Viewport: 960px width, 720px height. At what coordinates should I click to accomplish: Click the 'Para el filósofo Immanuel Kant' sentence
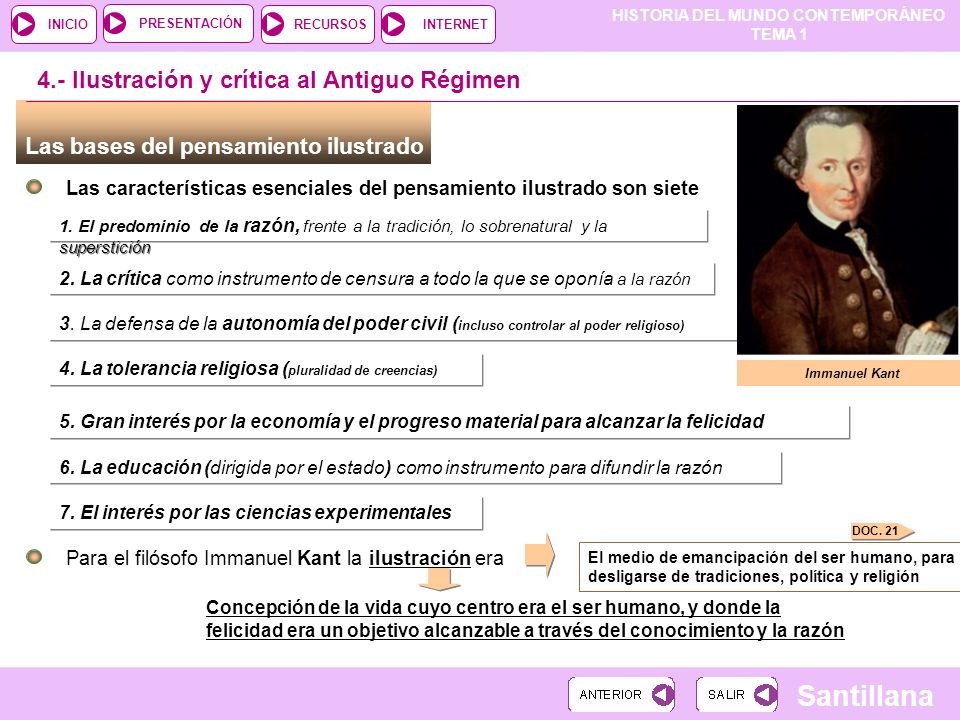tap(285, 558)
